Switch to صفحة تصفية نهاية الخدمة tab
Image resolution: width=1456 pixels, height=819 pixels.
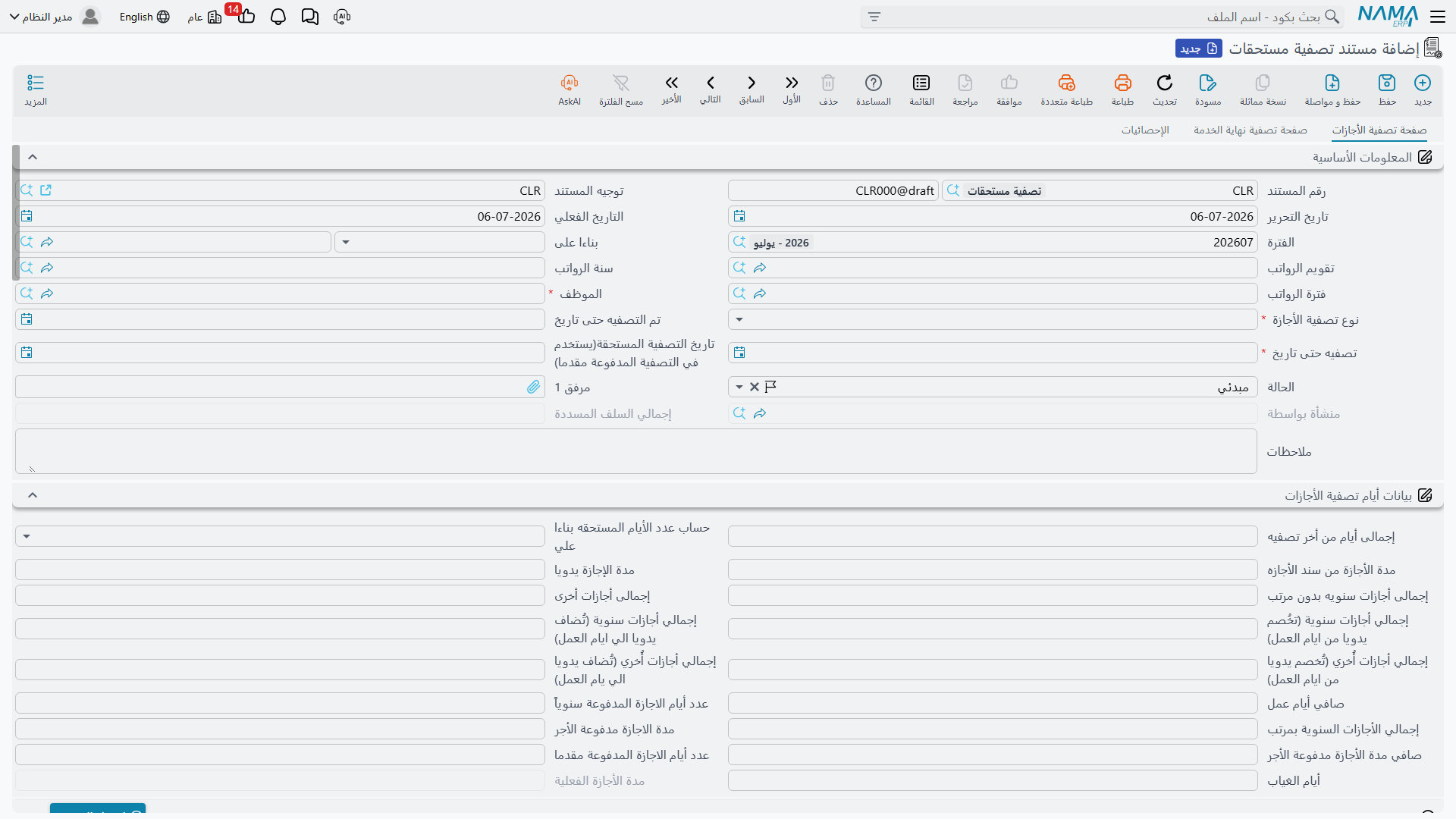coord(1250,130)
